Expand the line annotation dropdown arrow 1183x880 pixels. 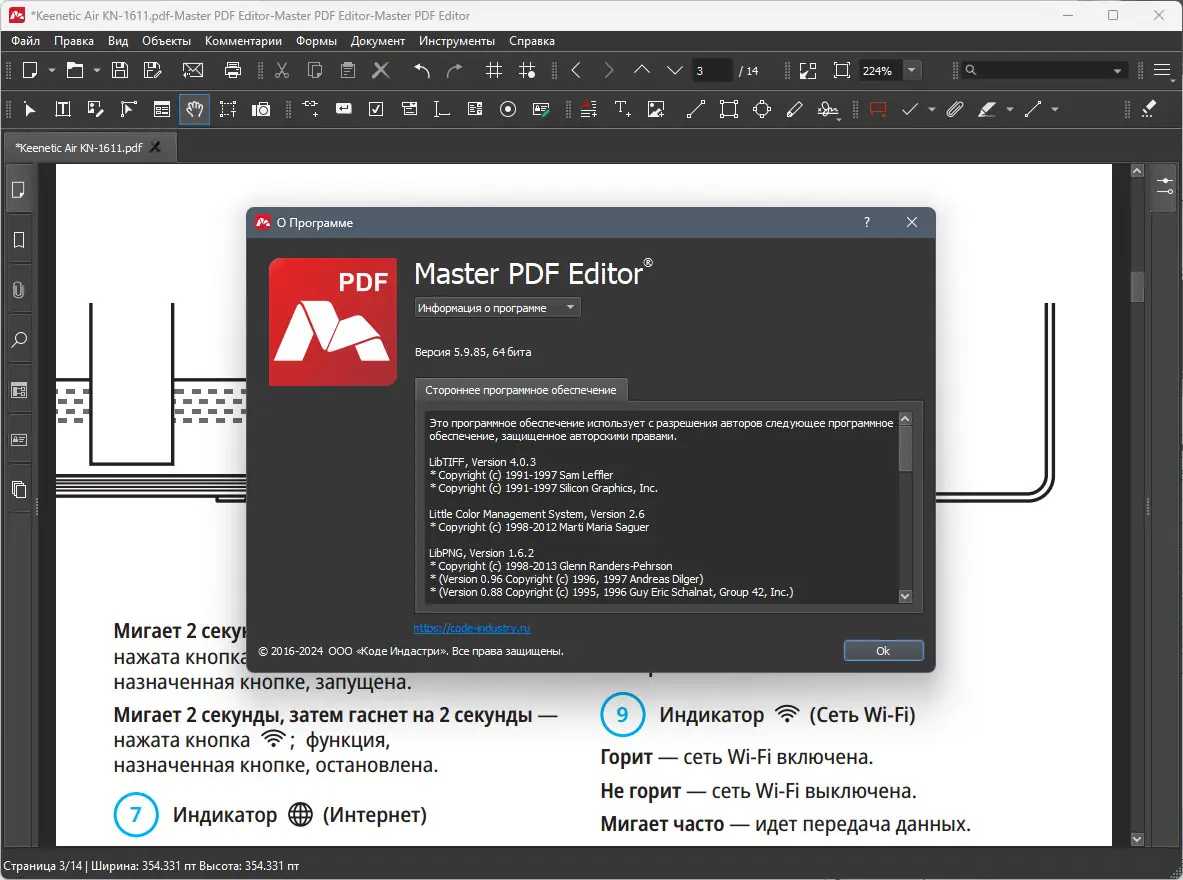(x=1055, y=109)
